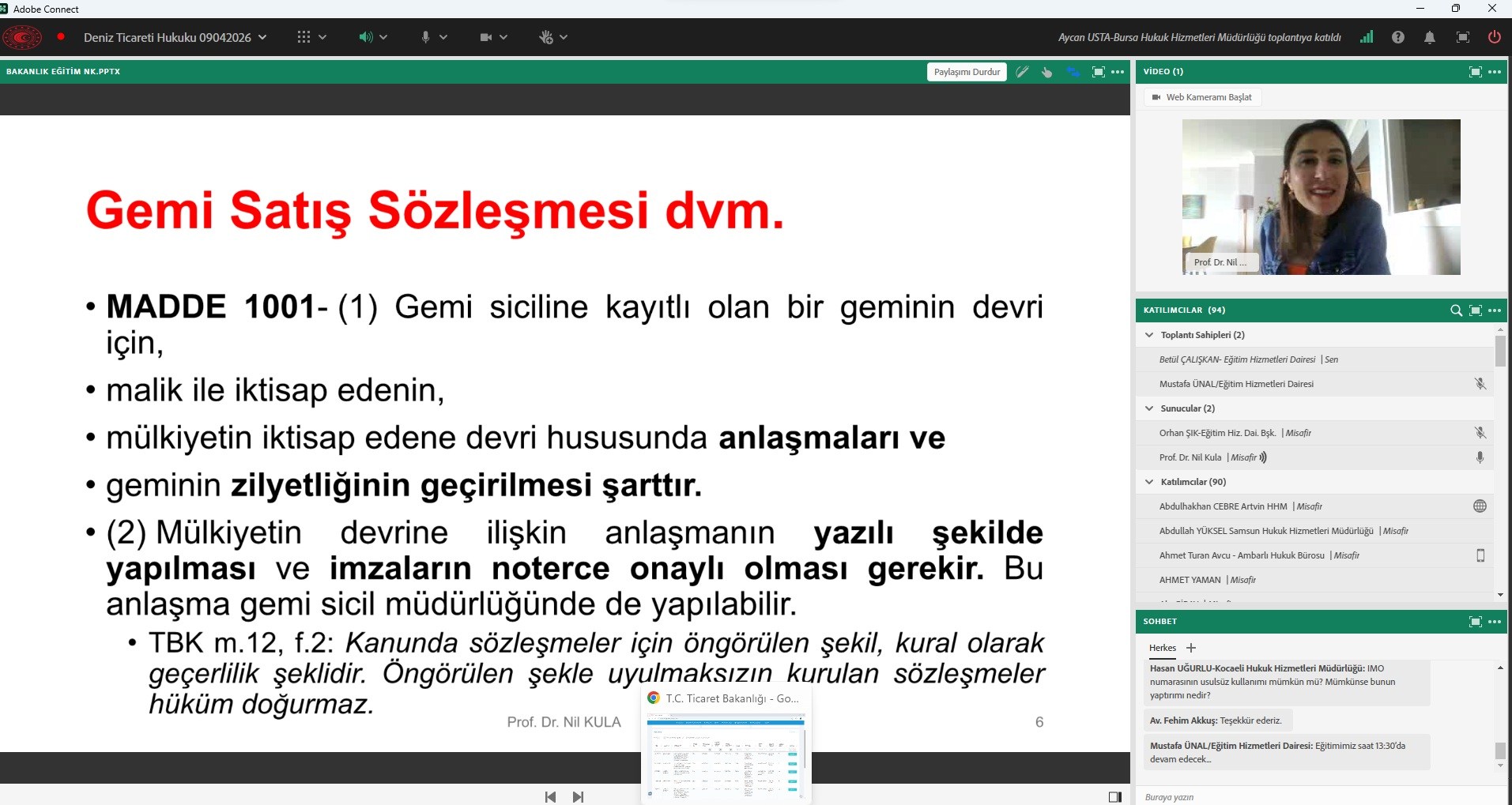Open the Sohbet pod options menu
This screenshot has height=805, width=1512.
coord(1495,622)
